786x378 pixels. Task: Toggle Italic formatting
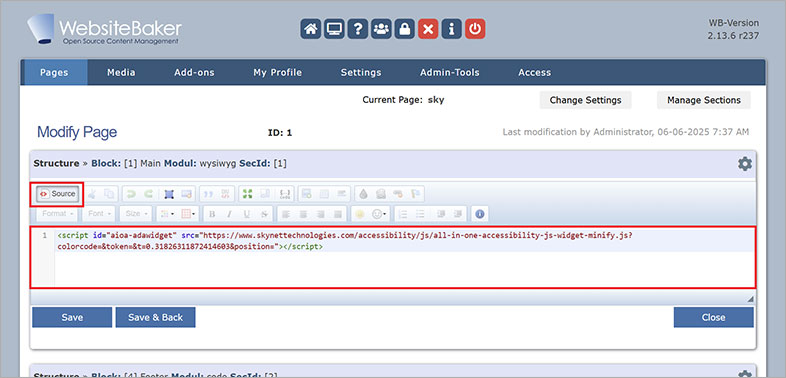tap(229, 214)
